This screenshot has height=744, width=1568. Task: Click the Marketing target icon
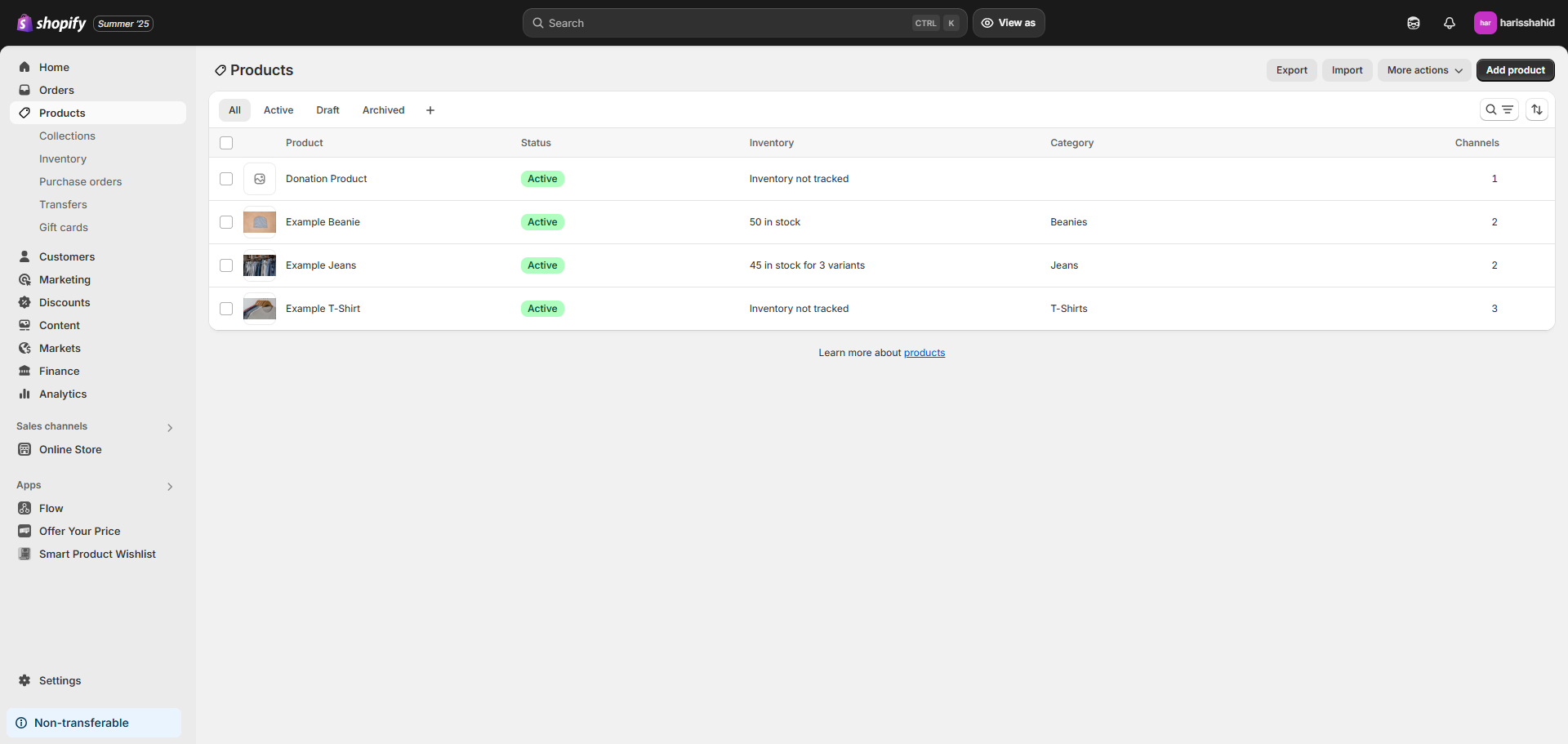(x=24, y=279)
